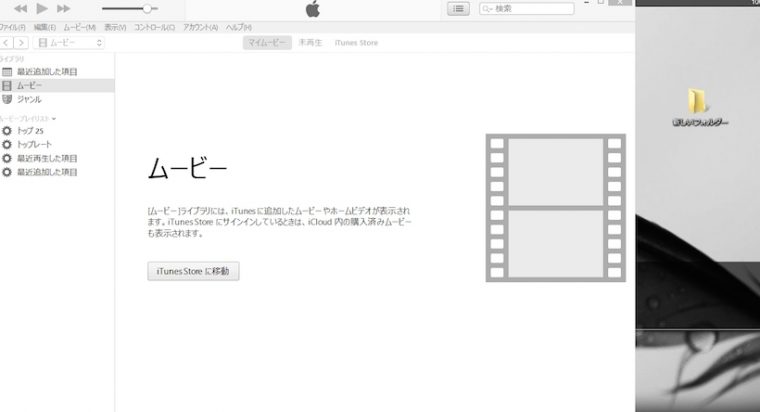Screen dimensions: 760x412
Task: Click the mask icon beside ジャンル
Action: [x=7, y=99]
